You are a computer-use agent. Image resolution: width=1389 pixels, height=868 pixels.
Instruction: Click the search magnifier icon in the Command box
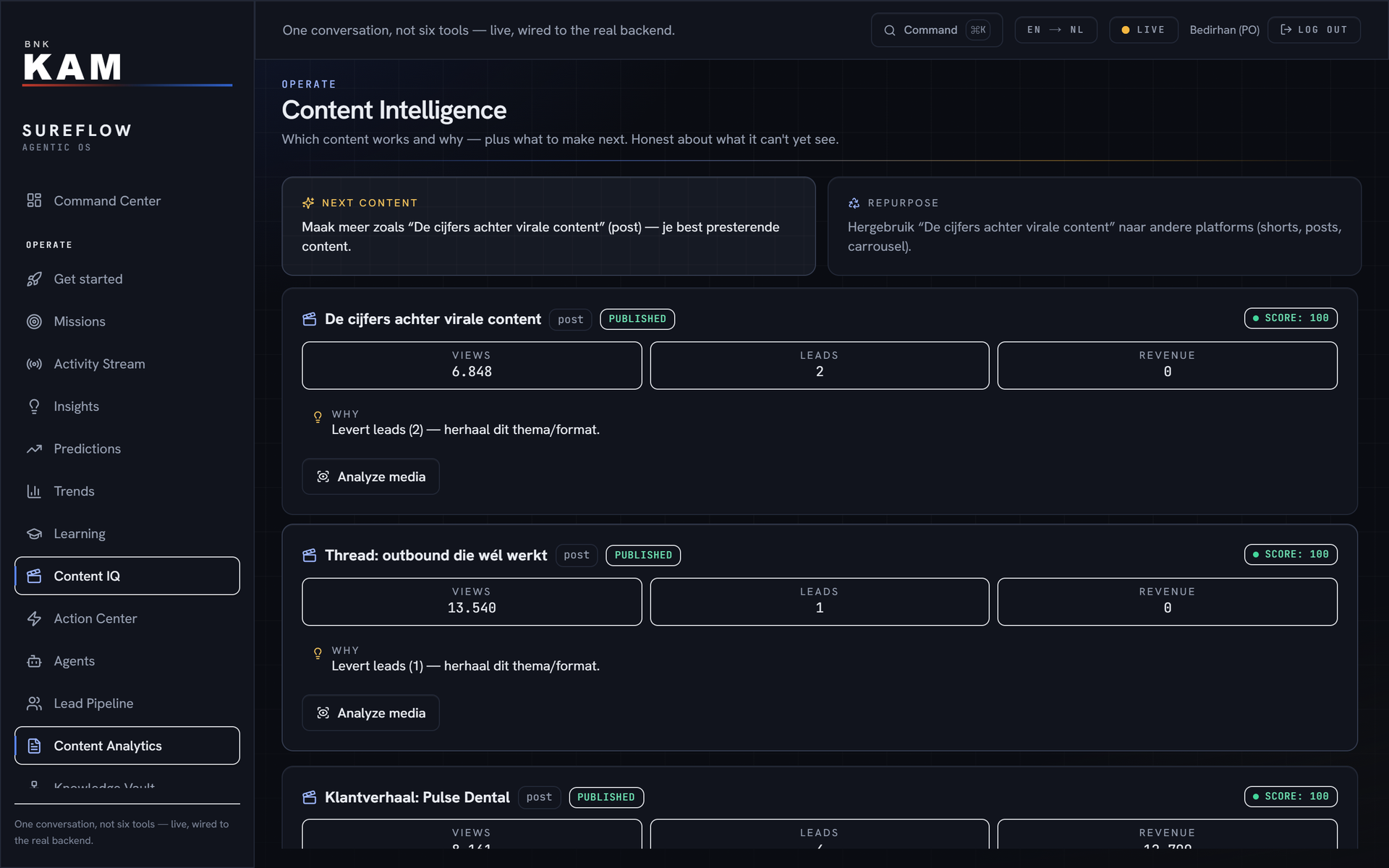[x=890, y=30]
